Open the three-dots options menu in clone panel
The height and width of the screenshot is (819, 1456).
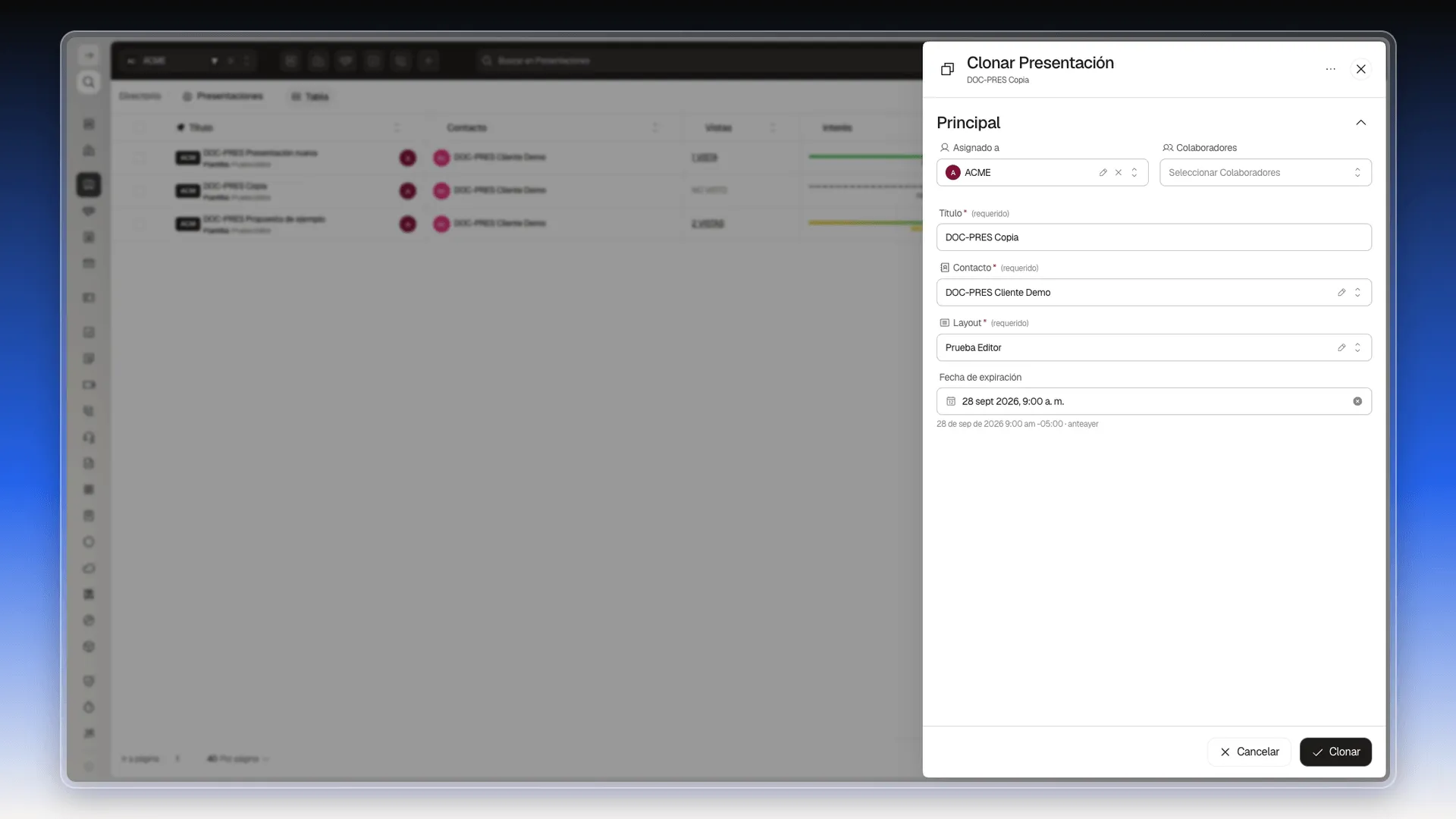tap(1330, 69)
